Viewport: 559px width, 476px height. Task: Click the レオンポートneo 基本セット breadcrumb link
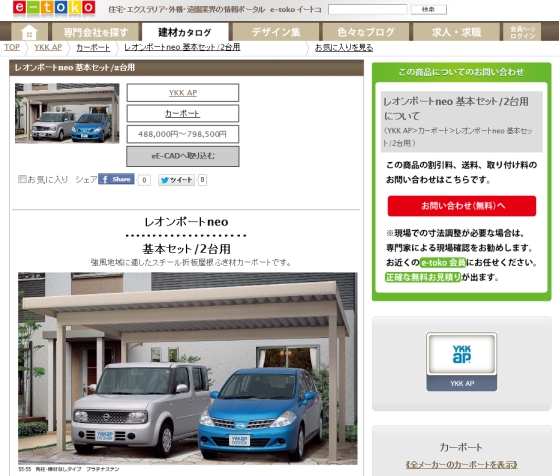click(182, 47)
